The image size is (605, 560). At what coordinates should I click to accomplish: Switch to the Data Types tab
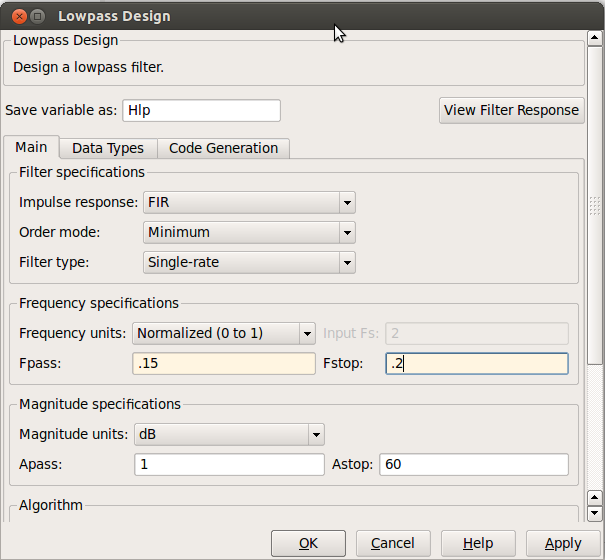[x=108, y=148]
